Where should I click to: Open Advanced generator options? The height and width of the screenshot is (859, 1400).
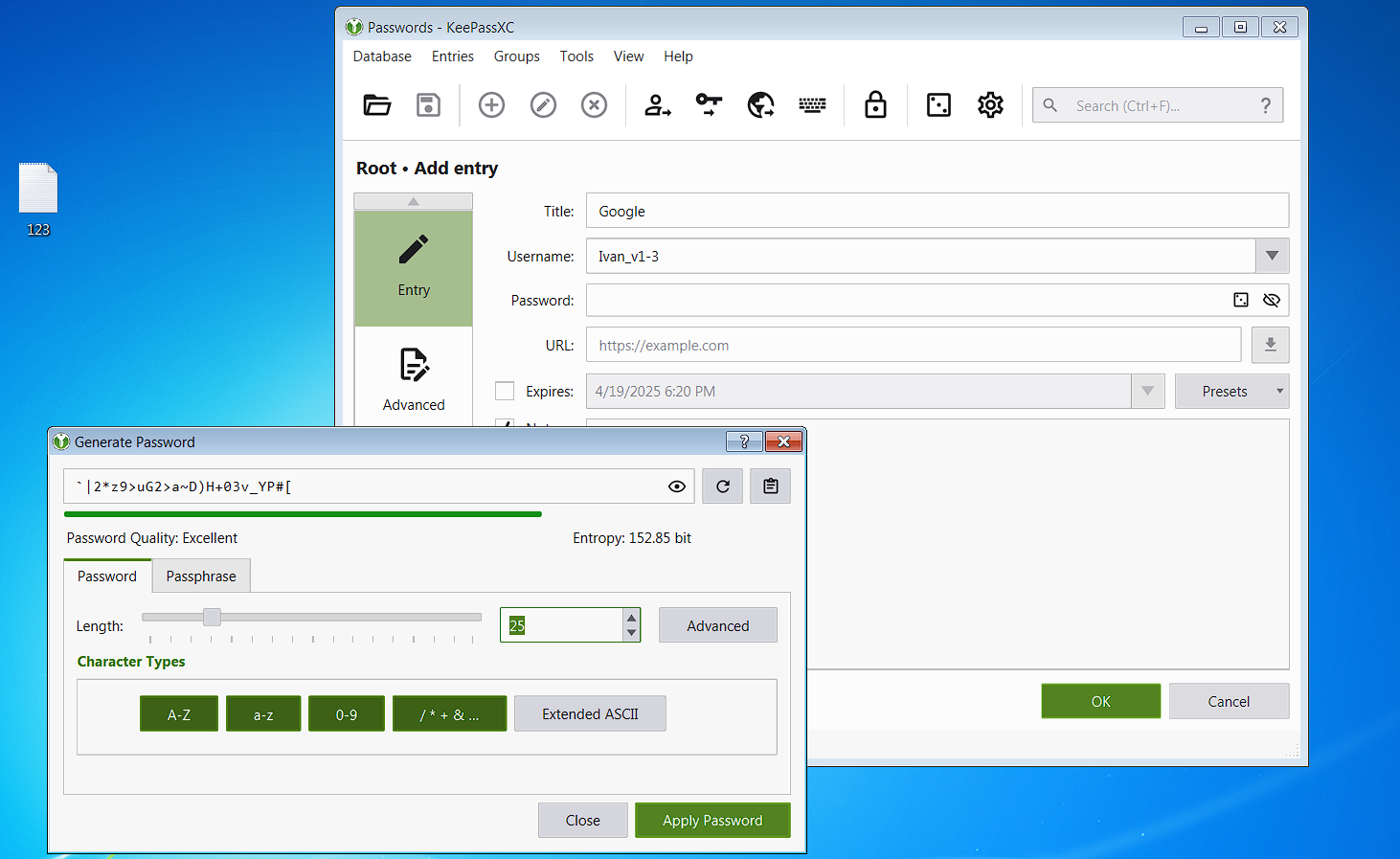[717, 624]
